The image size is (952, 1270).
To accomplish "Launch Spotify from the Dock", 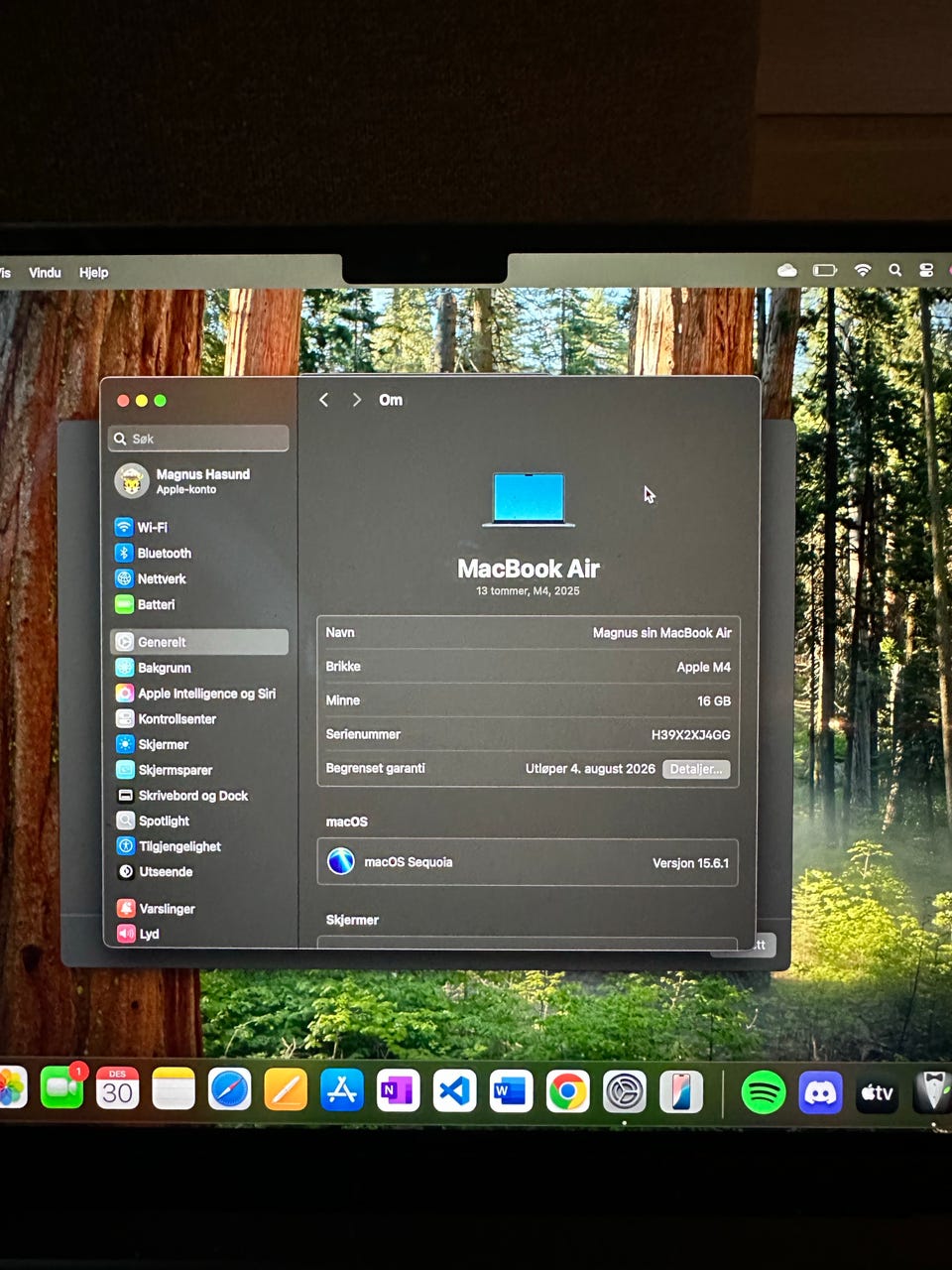I will [764, 1092].
